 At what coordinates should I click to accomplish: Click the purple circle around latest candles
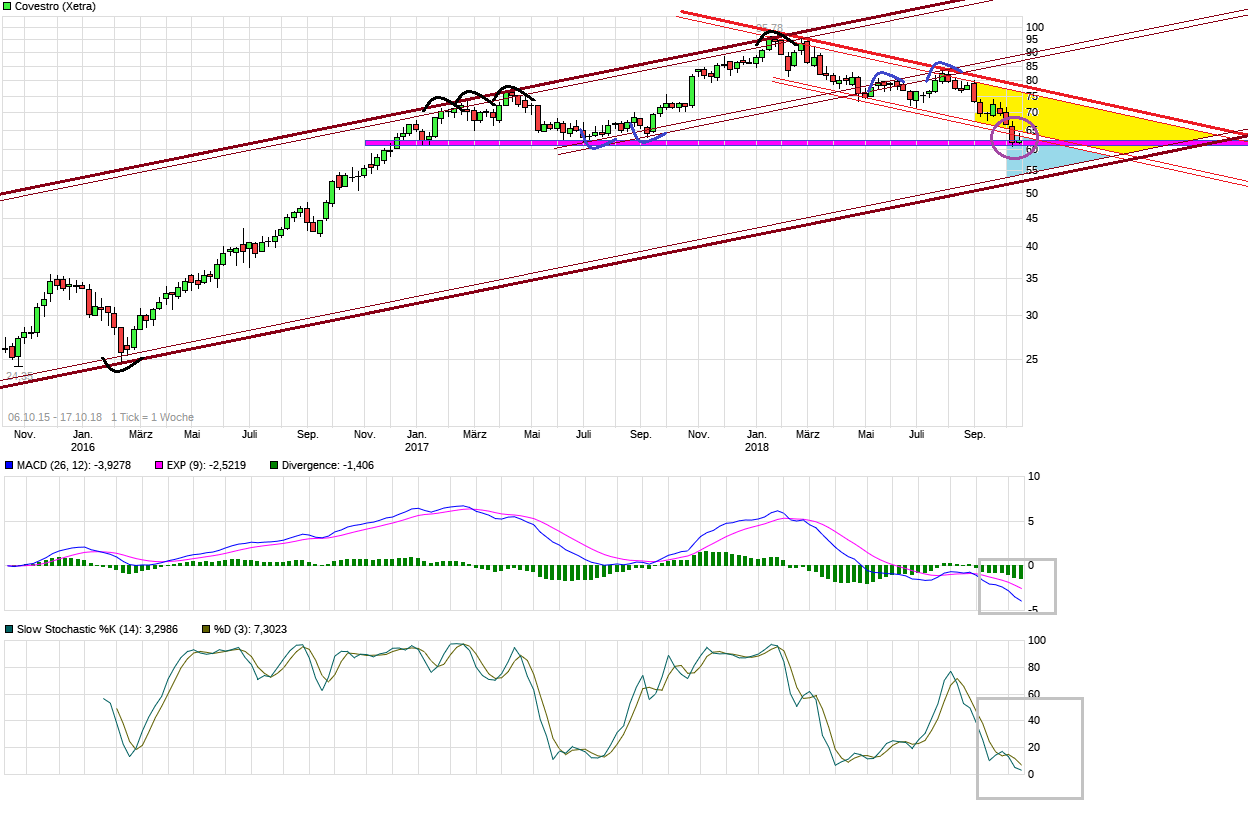1015,138
